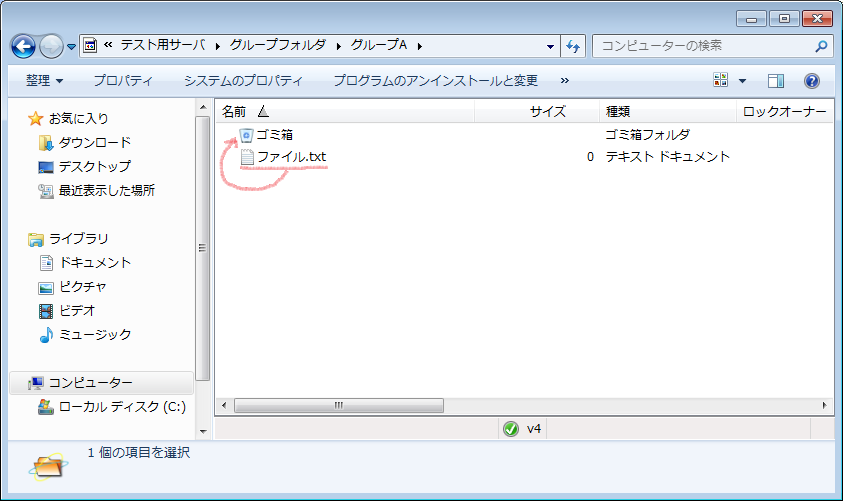Click the change view icon
The width and height of the screenshot is (843, 501).
click(721, 80)
